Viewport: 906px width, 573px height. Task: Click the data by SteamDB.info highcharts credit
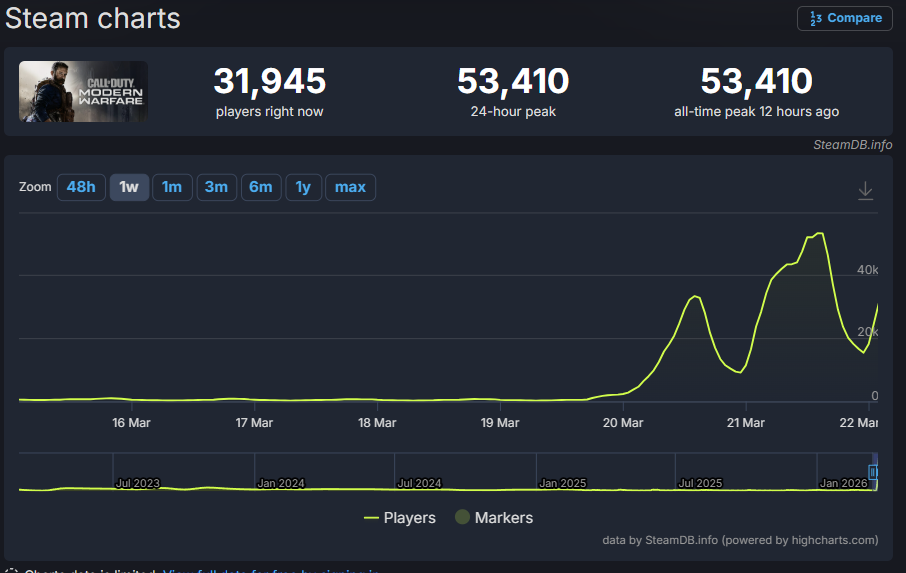tap(740, 540)
